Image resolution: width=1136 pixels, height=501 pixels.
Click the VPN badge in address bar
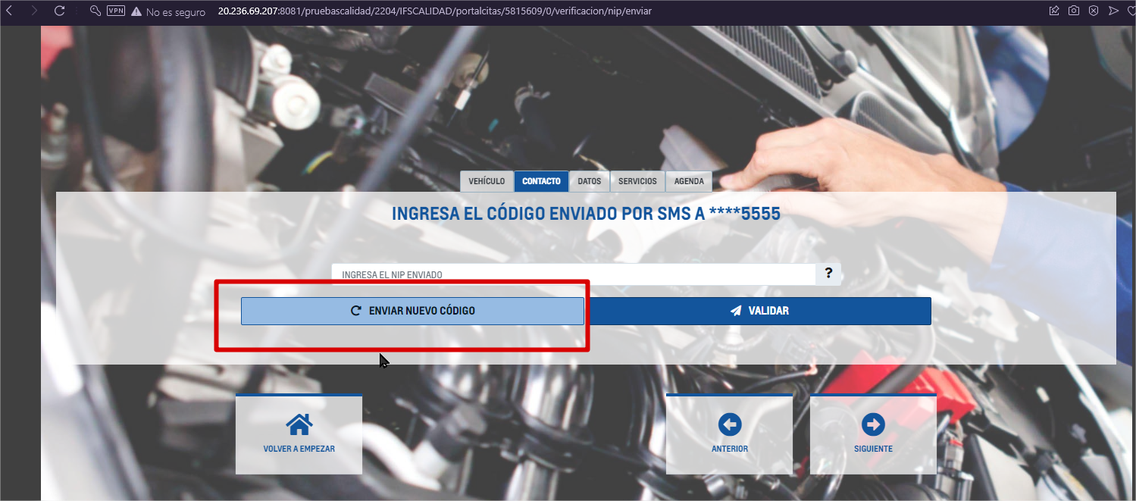[x=115, y=11]
